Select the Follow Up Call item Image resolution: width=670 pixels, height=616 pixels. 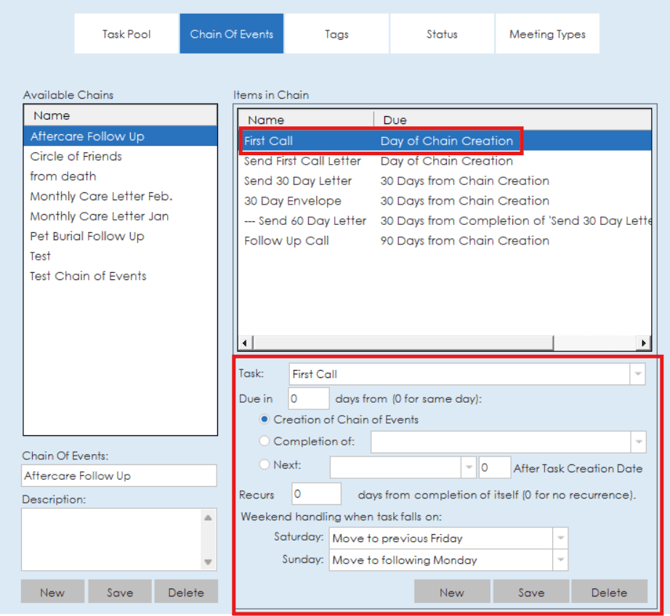click(286, 241)
